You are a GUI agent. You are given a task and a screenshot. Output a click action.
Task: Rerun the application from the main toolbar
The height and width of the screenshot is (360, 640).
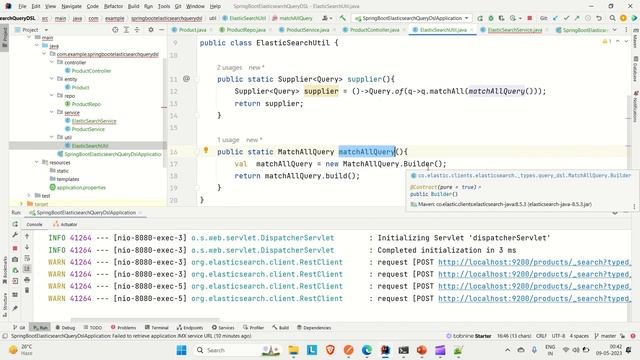[480, 18]
